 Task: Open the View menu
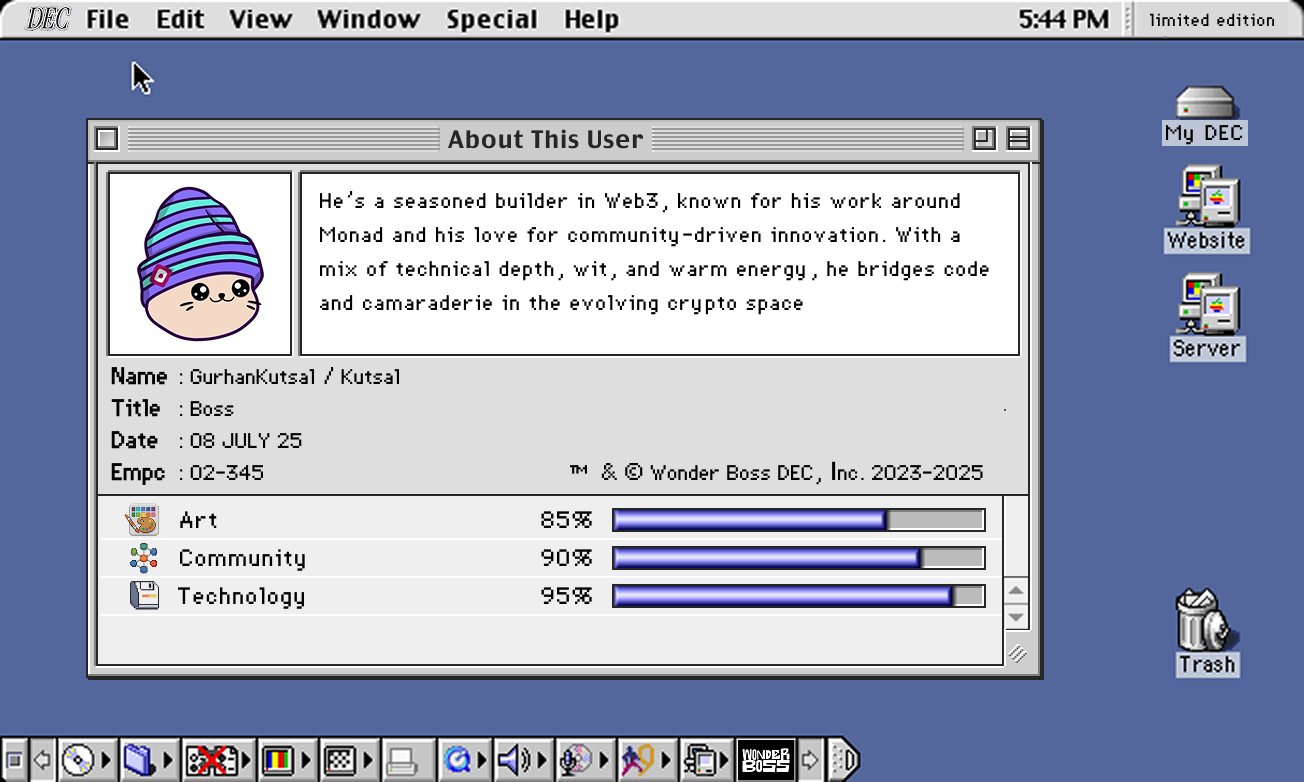coord(260,19)
